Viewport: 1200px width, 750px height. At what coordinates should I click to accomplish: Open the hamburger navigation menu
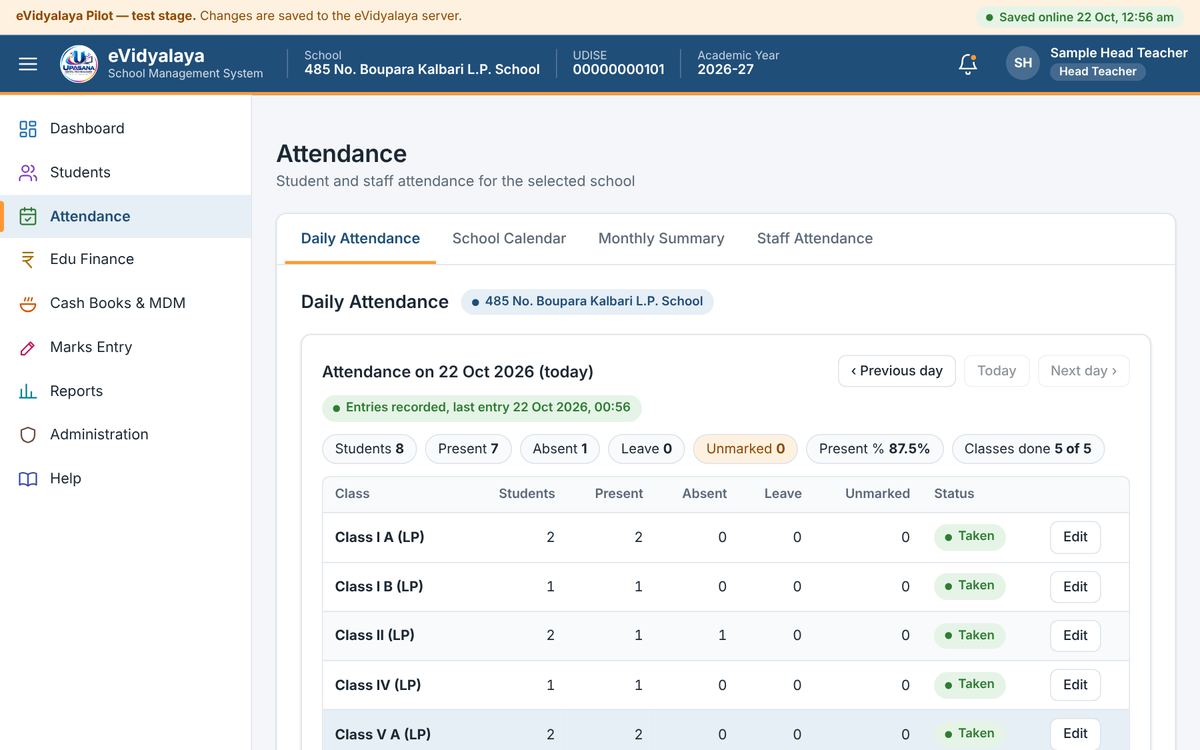[x=28, y=64]
